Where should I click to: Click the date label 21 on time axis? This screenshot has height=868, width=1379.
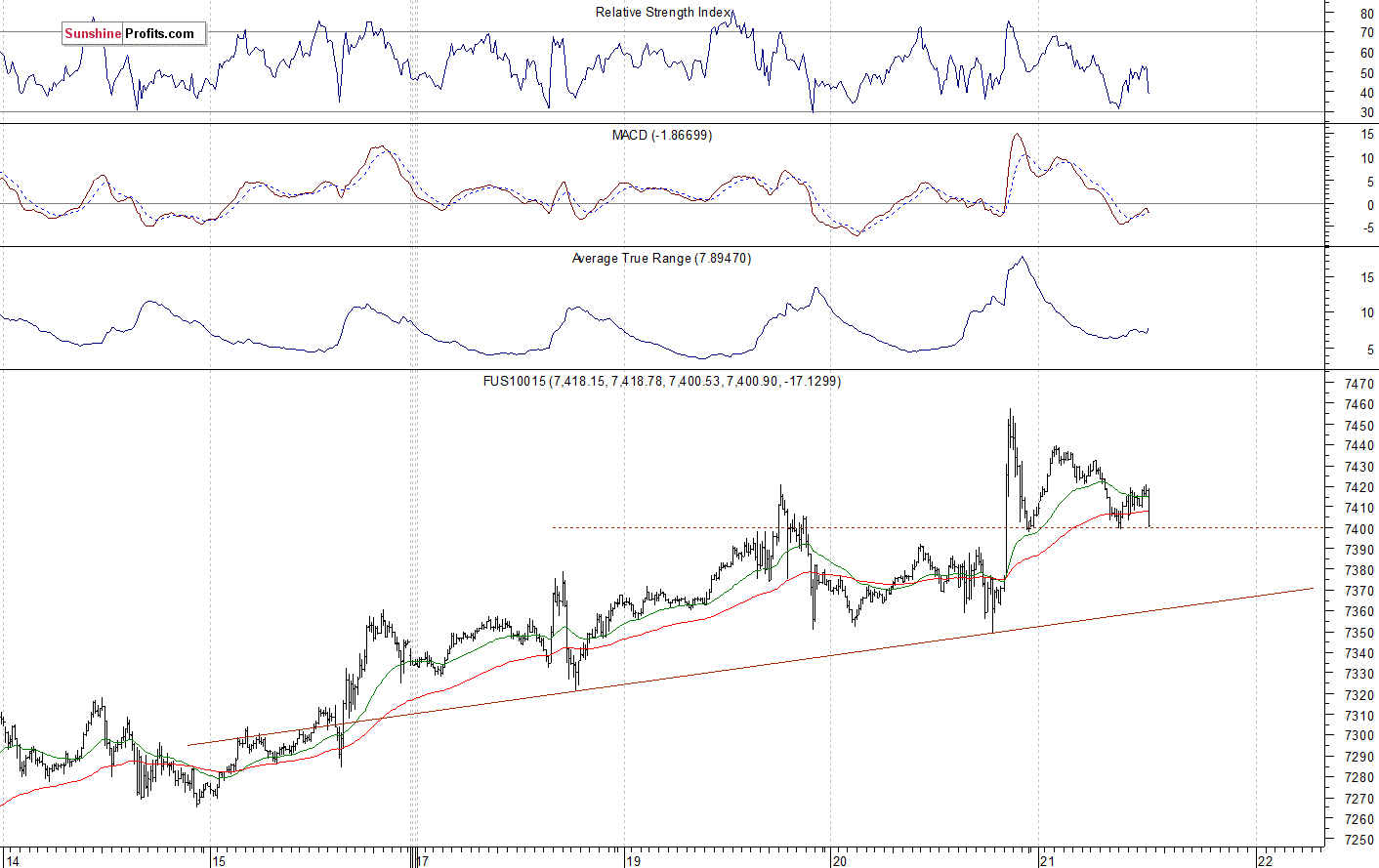click(x=1047, y=861)
